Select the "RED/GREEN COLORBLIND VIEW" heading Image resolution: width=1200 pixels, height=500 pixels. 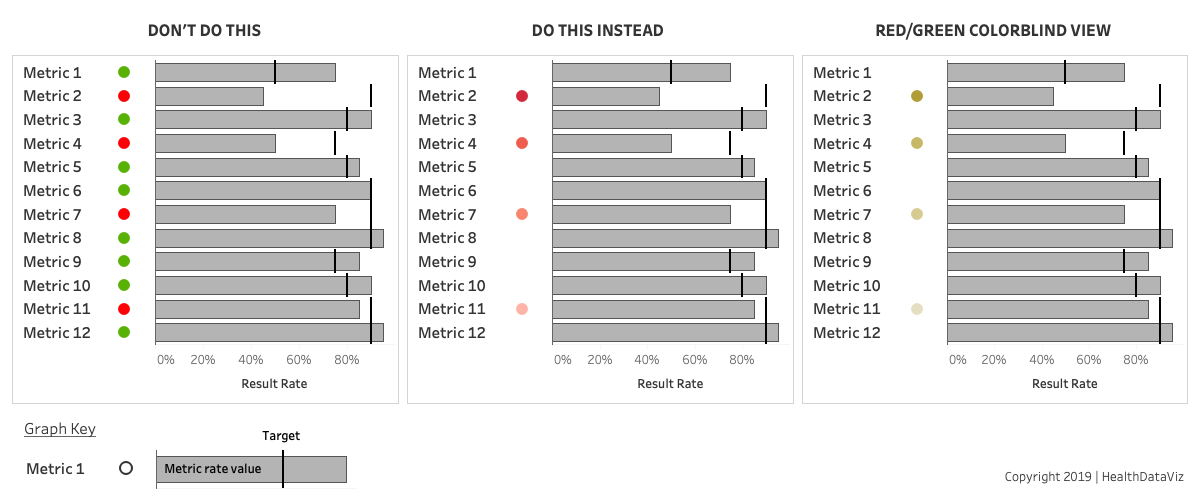coord(993,31)
